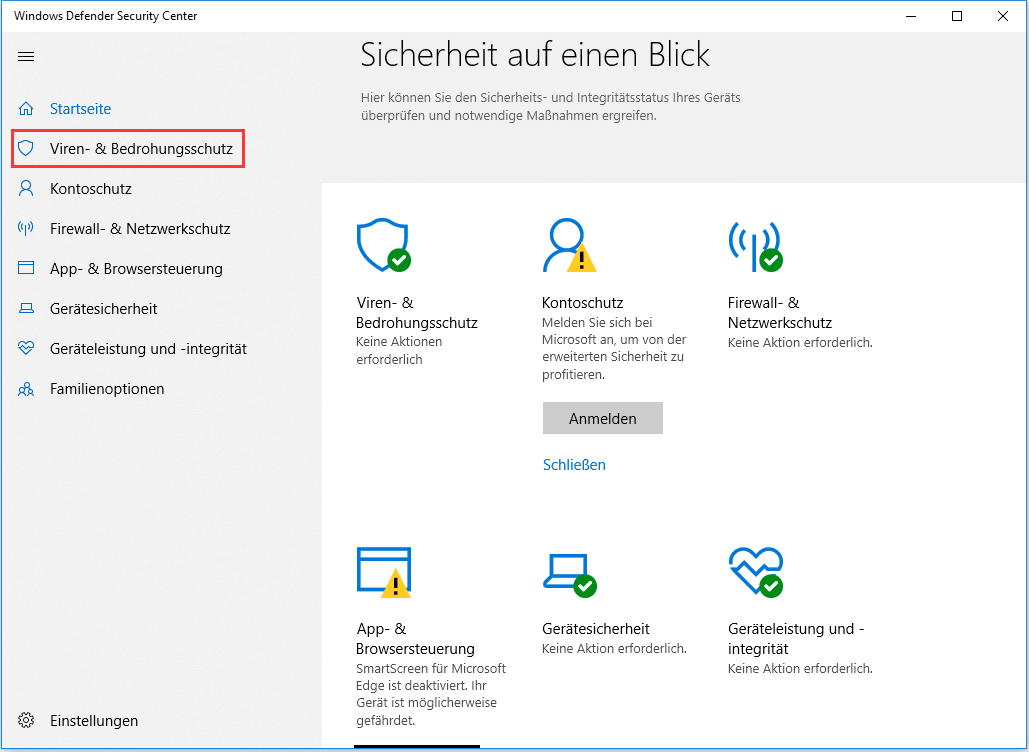
Task: Select App- & Browsersteuerung in the sidebar
Action: 136,268
